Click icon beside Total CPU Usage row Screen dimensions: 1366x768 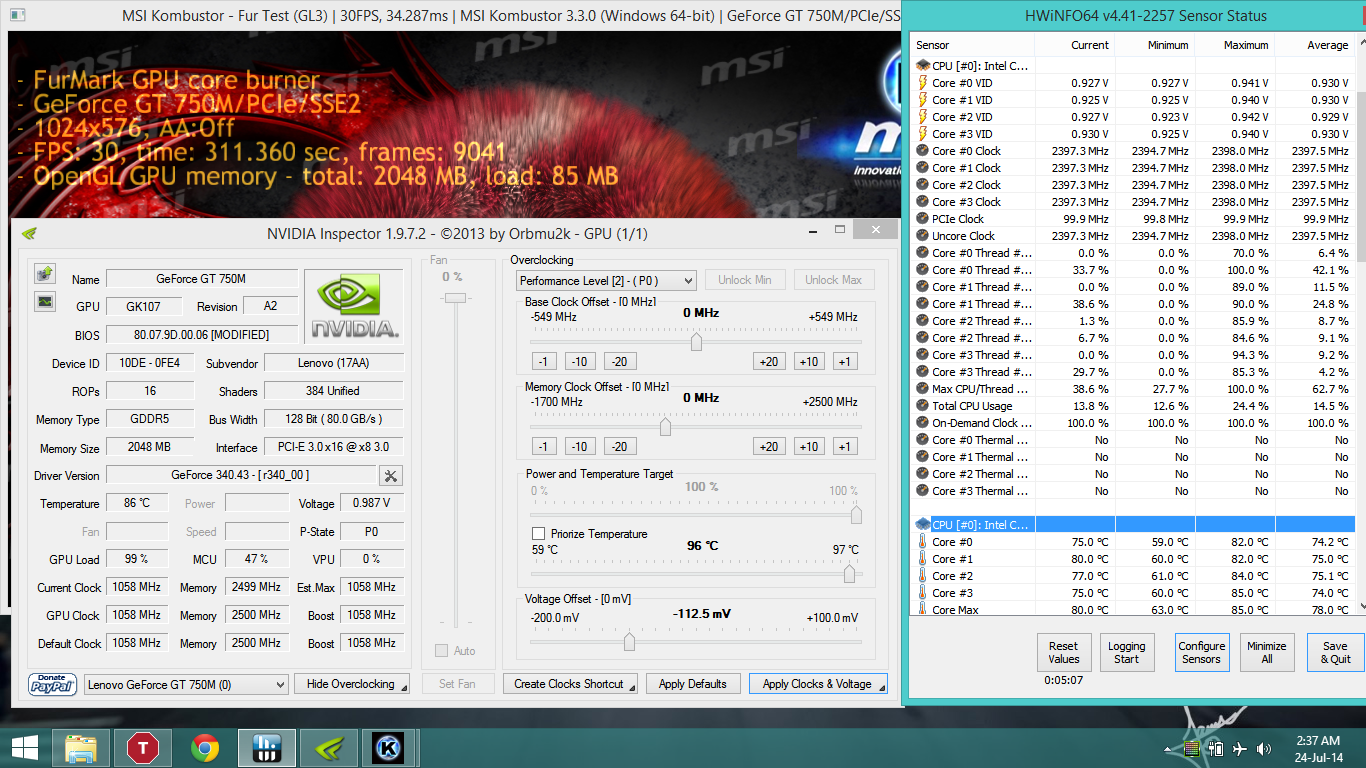click(922, 406)
